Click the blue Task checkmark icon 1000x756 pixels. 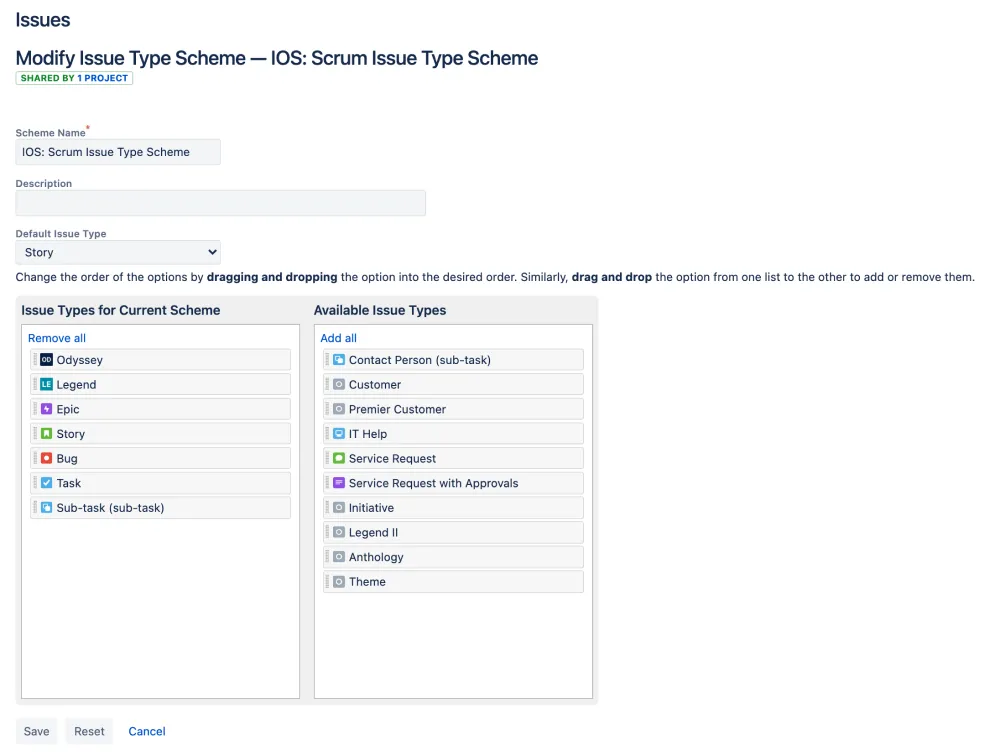[47, 483]
